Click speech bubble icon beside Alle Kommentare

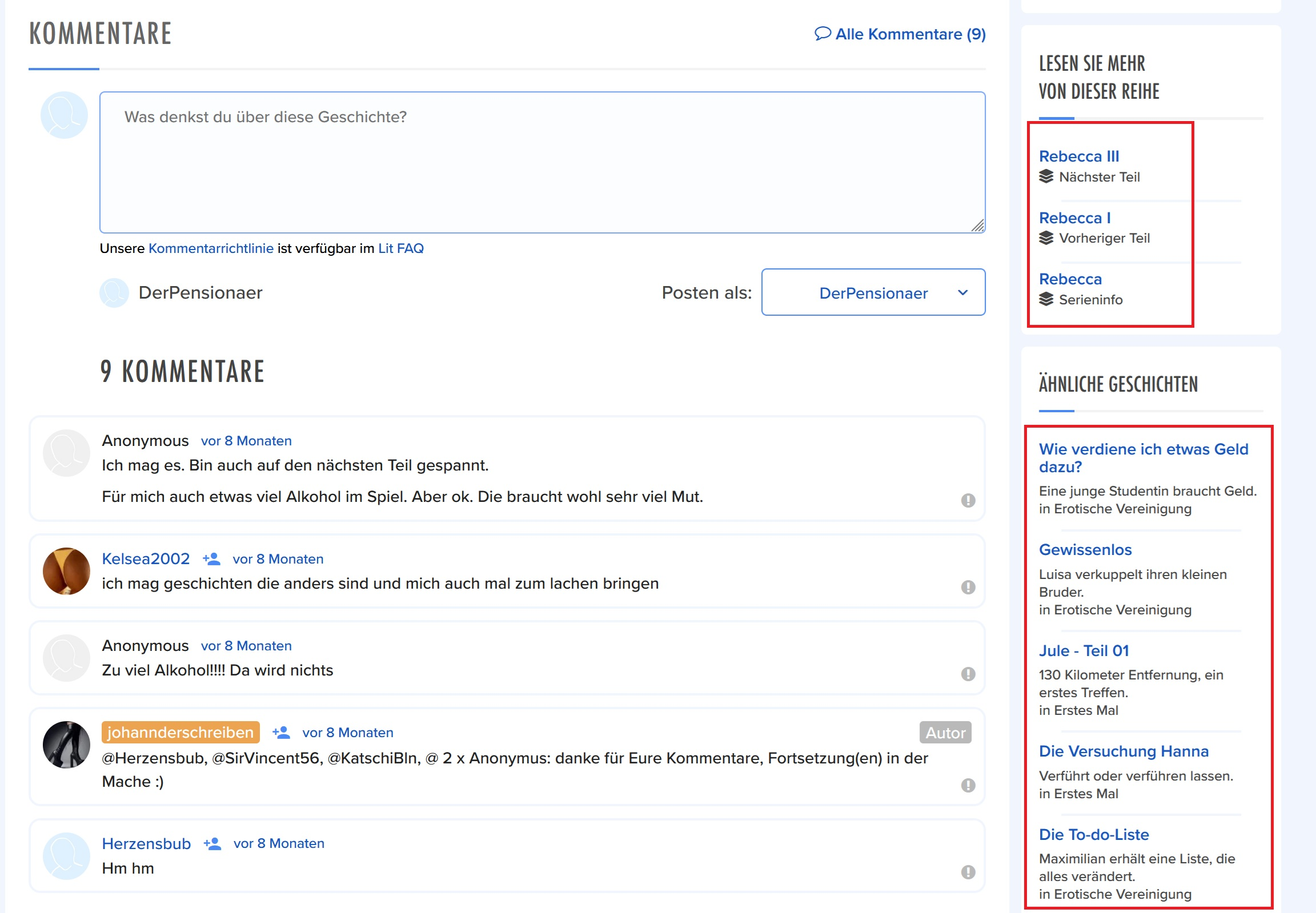coord(822,34)
